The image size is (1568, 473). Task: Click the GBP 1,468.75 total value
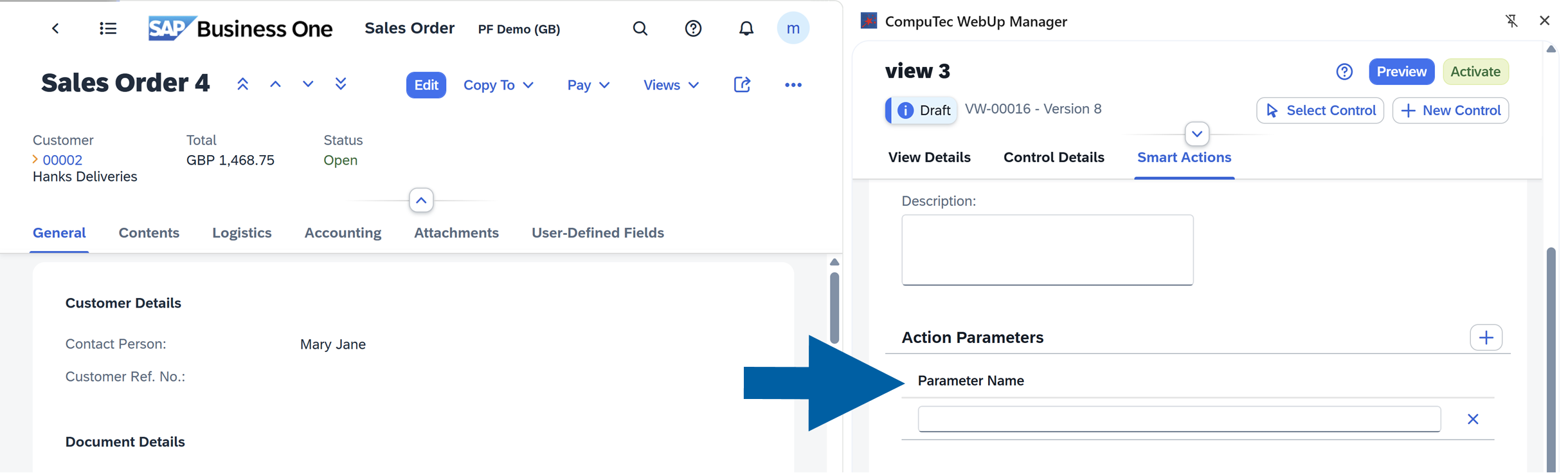click(x=230, y=160)
